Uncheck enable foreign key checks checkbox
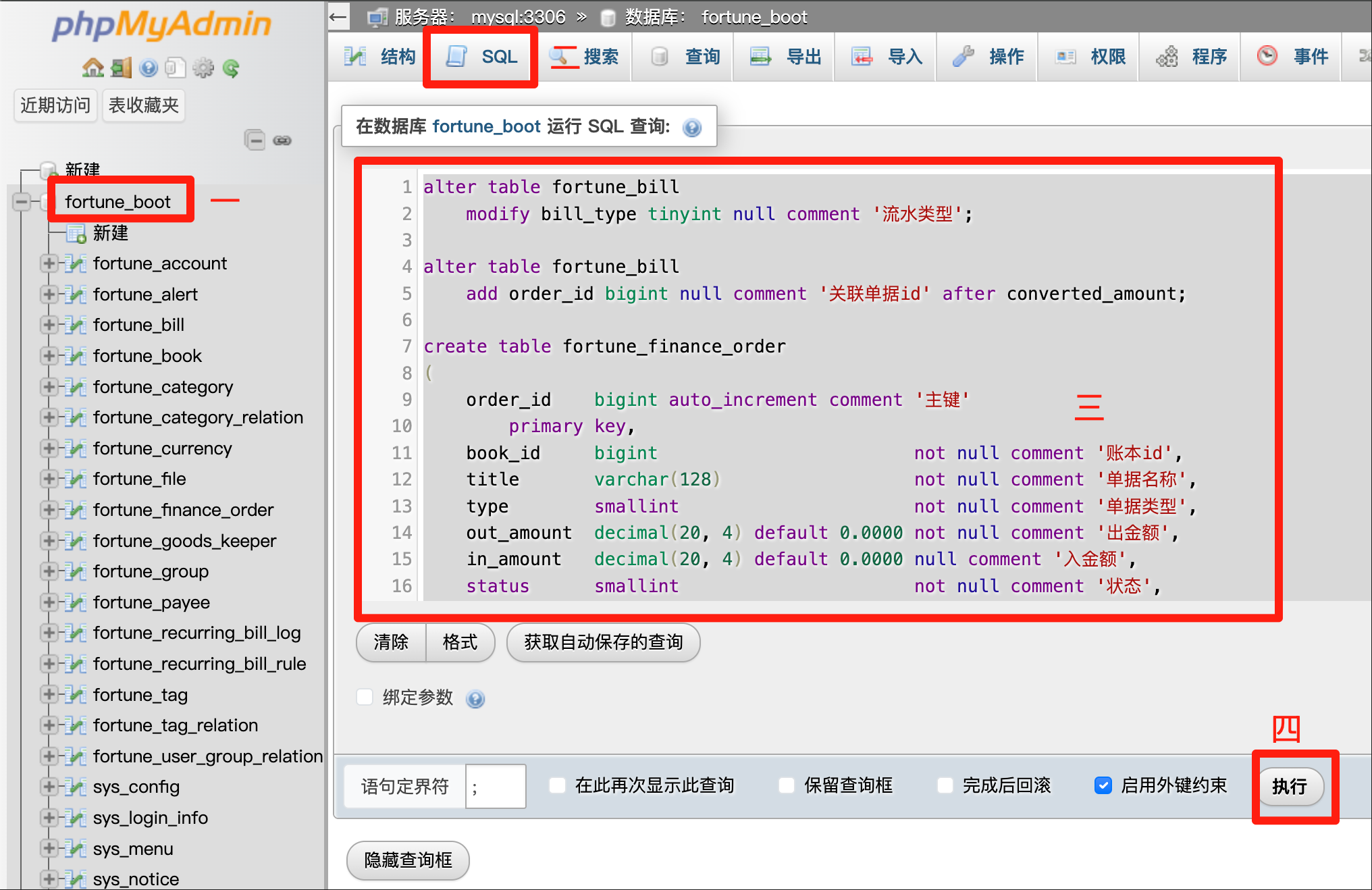This screenshot has height=890, width=1372. click(x=1103, y=785)
